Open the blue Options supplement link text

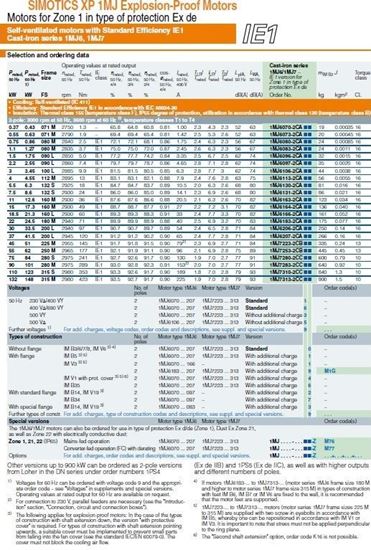click(x=156, y=456)
